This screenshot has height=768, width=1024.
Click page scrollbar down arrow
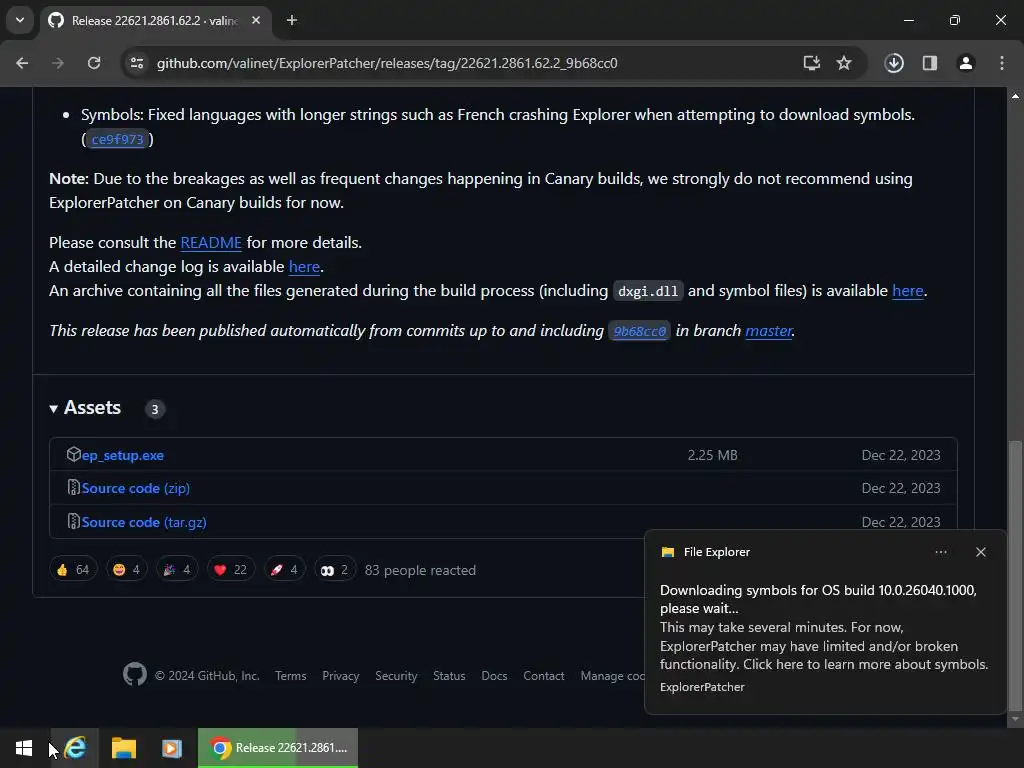click(1016, 719)
